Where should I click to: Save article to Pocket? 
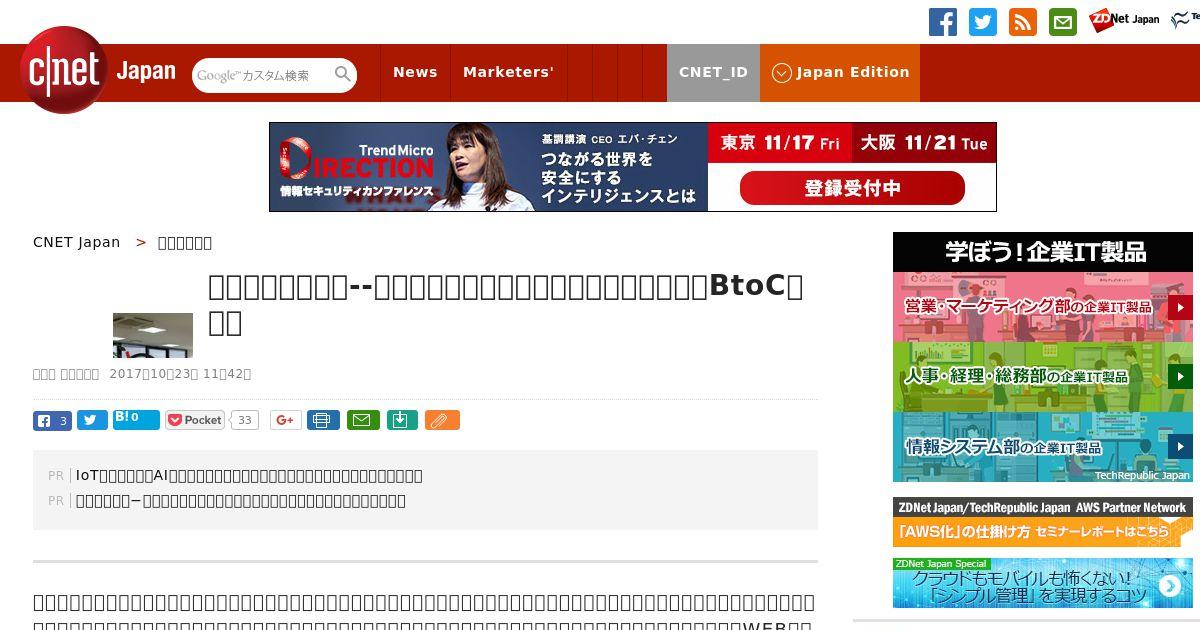pos(195,420)
